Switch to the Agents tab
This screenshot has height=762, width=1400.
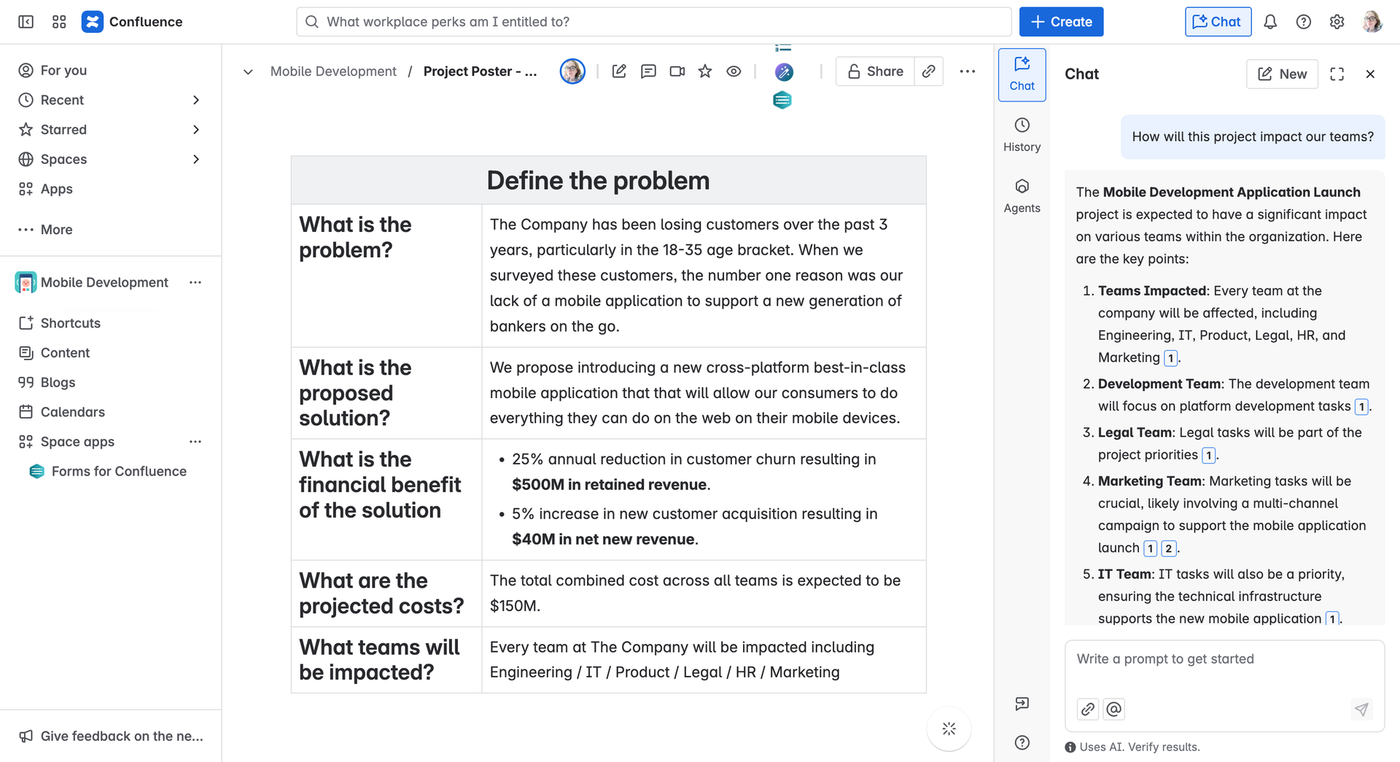(x=1022, y=196)
